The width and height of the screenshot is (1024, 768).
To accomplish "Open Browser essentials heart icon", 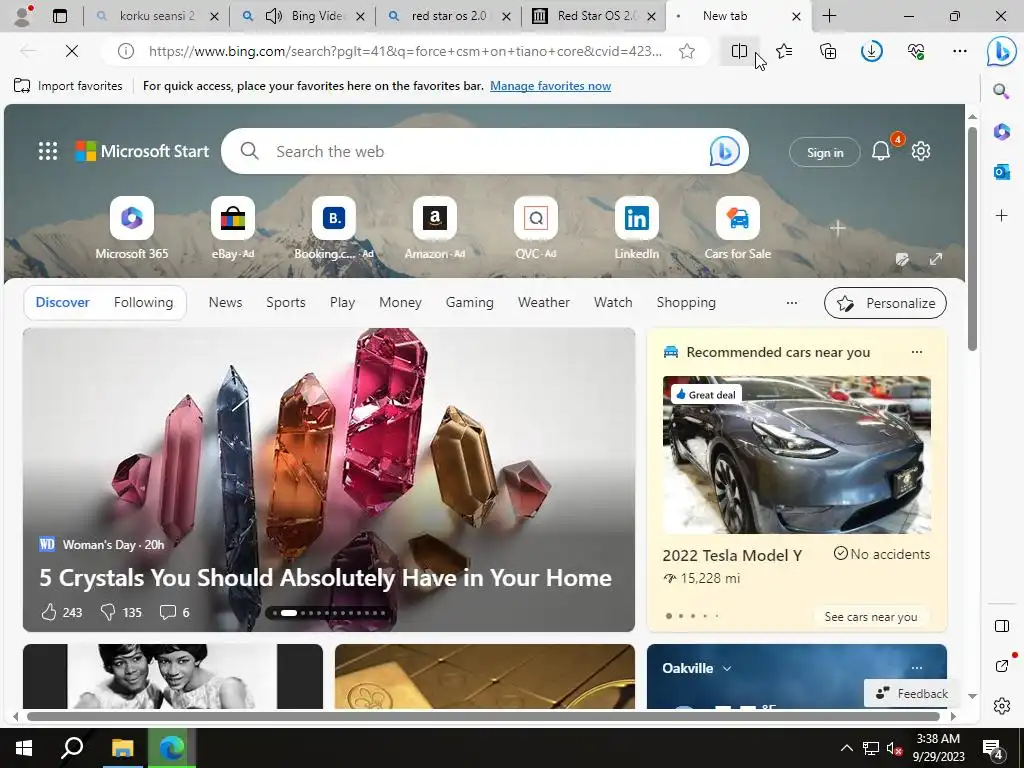I will 916,51.
